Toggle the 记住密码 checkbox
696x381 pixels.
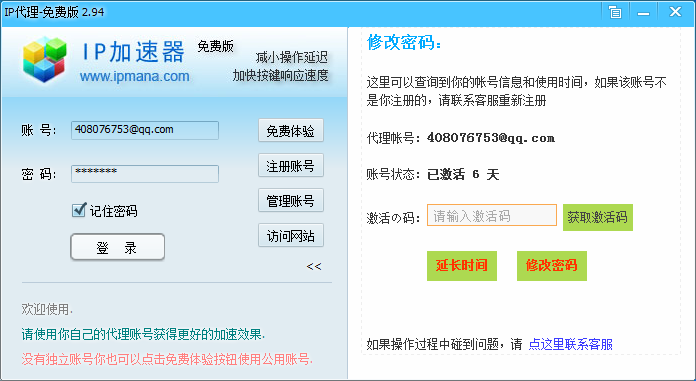(79, 210)
